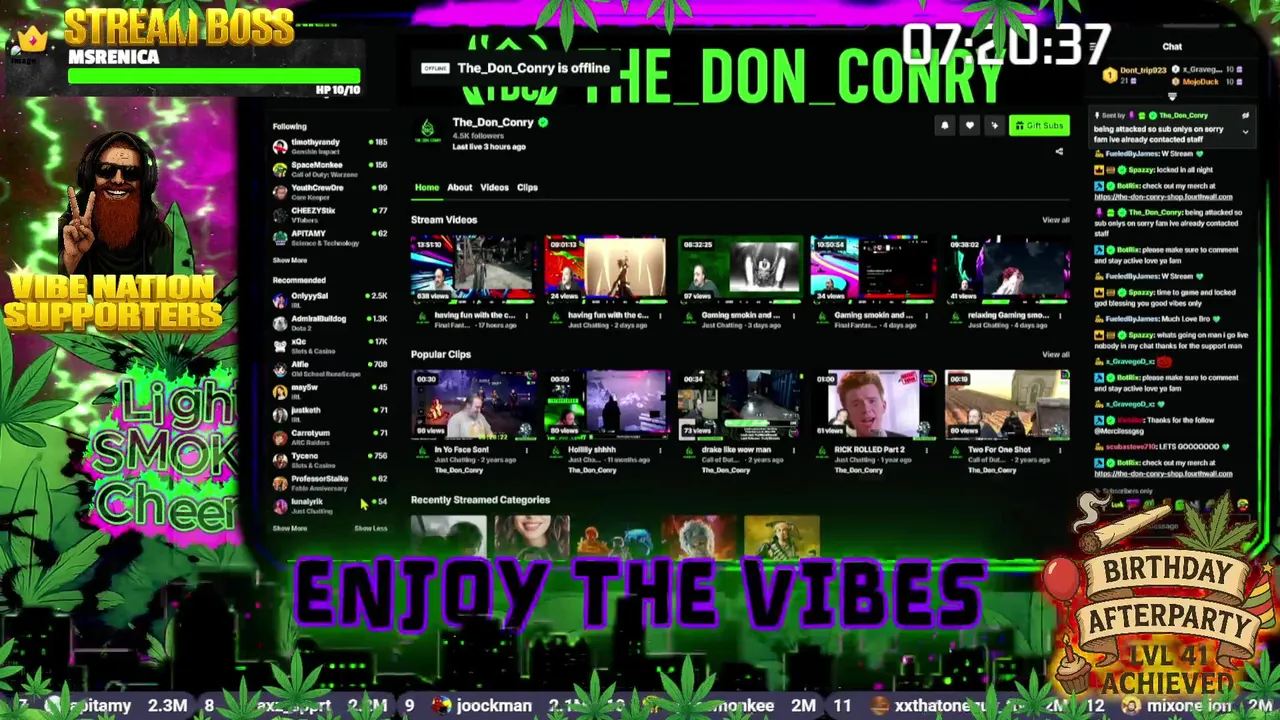Image resolution: width=1280 pixels, height=720 pixels.
Task: Open CHEEZYStix avatar in sidebar
Action: [x=280, y=215]
